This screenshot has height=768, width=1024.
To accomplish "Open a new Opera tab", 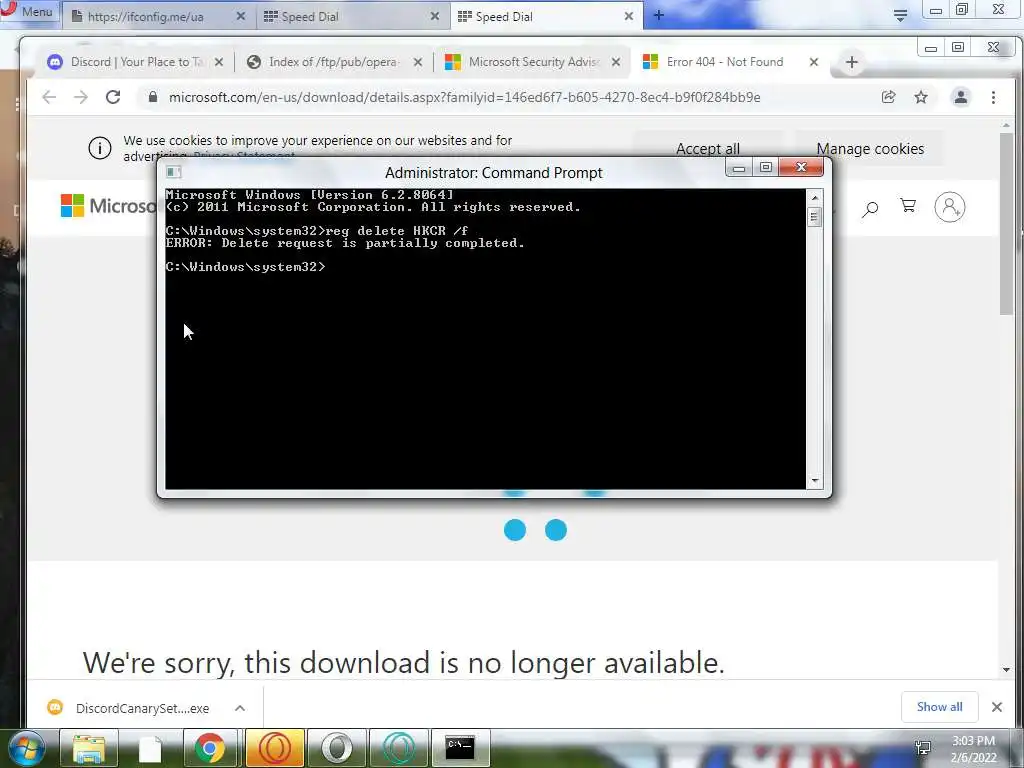I will [658, 15].
